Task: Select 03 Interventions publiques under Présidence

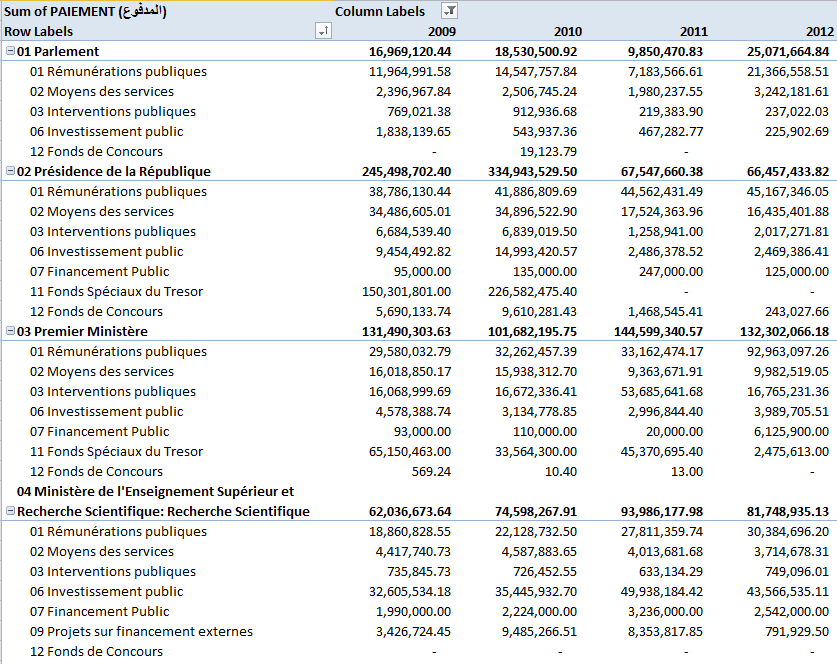Action: coord(113,232)
